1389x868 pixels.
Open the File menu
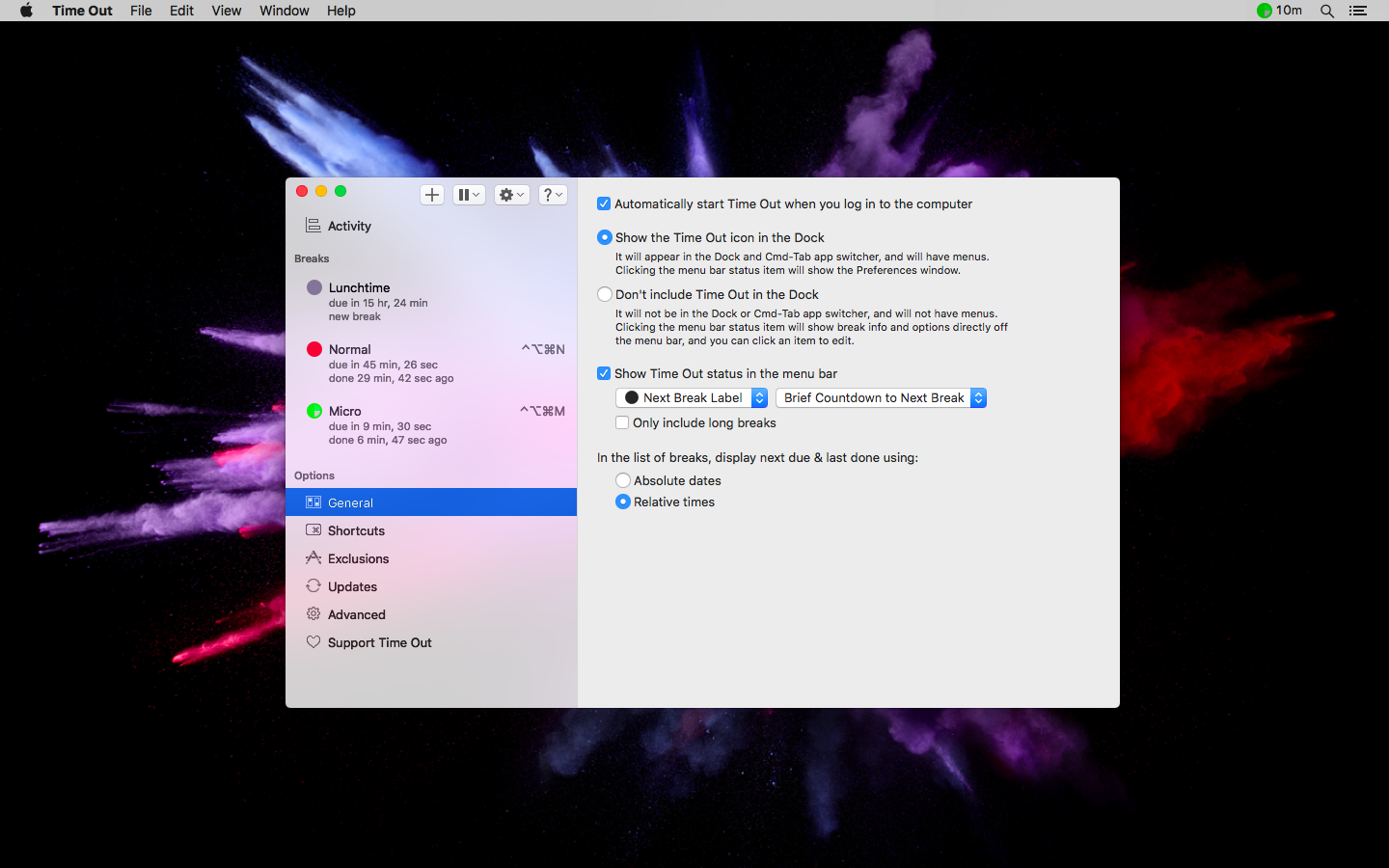(141, 11)
